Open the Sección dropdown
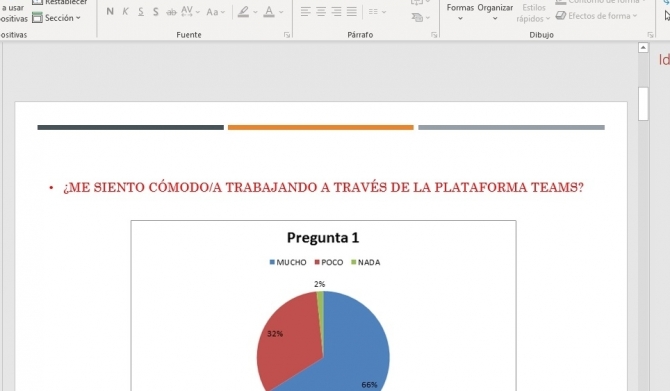This screenshot has width=670, height=391. (x=57, y=18)
